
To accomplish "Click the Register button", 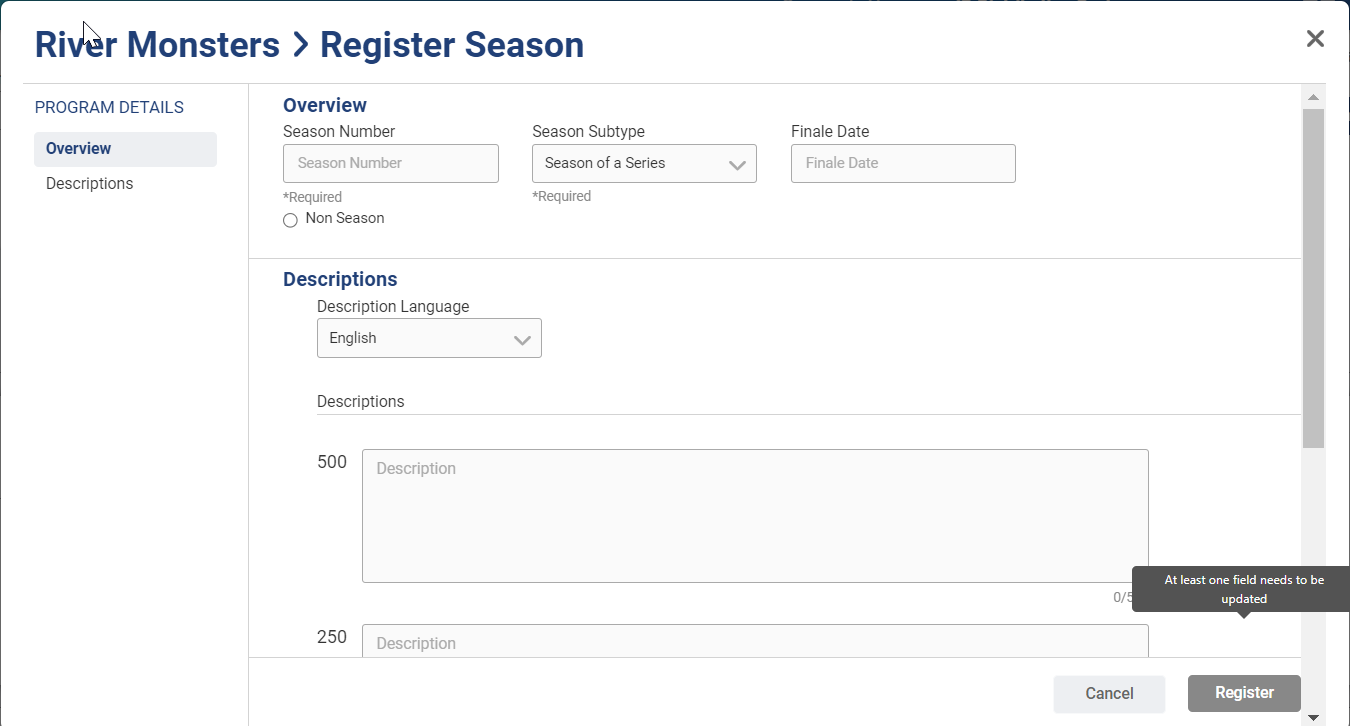I will [x=1244, y=693].
